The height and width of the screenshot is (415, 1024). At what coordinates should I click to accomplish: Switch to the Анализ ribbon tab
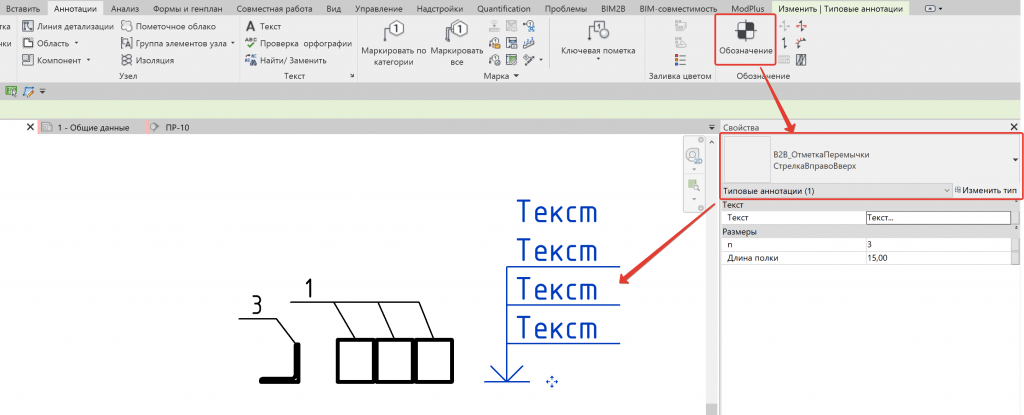pyautogui.click(x=124, y=8)
